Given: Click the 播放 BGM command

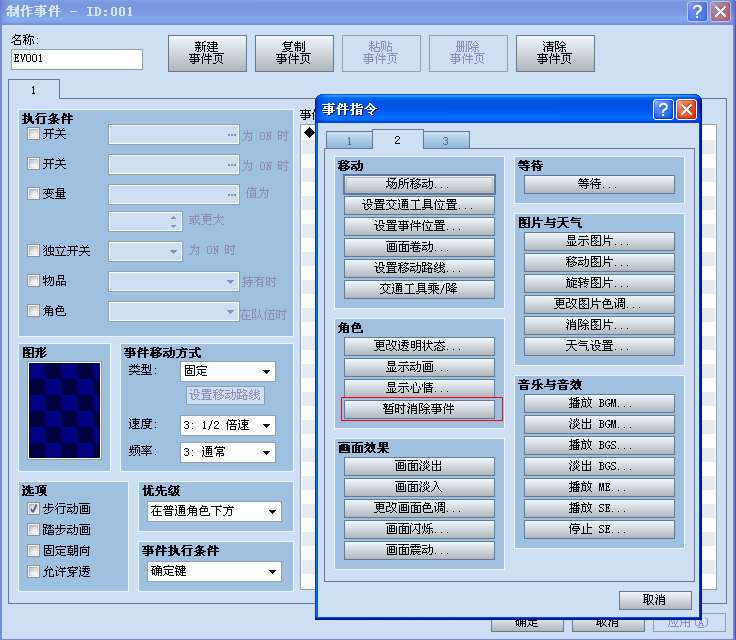Looking at the screenshot, I should [x=599, y=403].
